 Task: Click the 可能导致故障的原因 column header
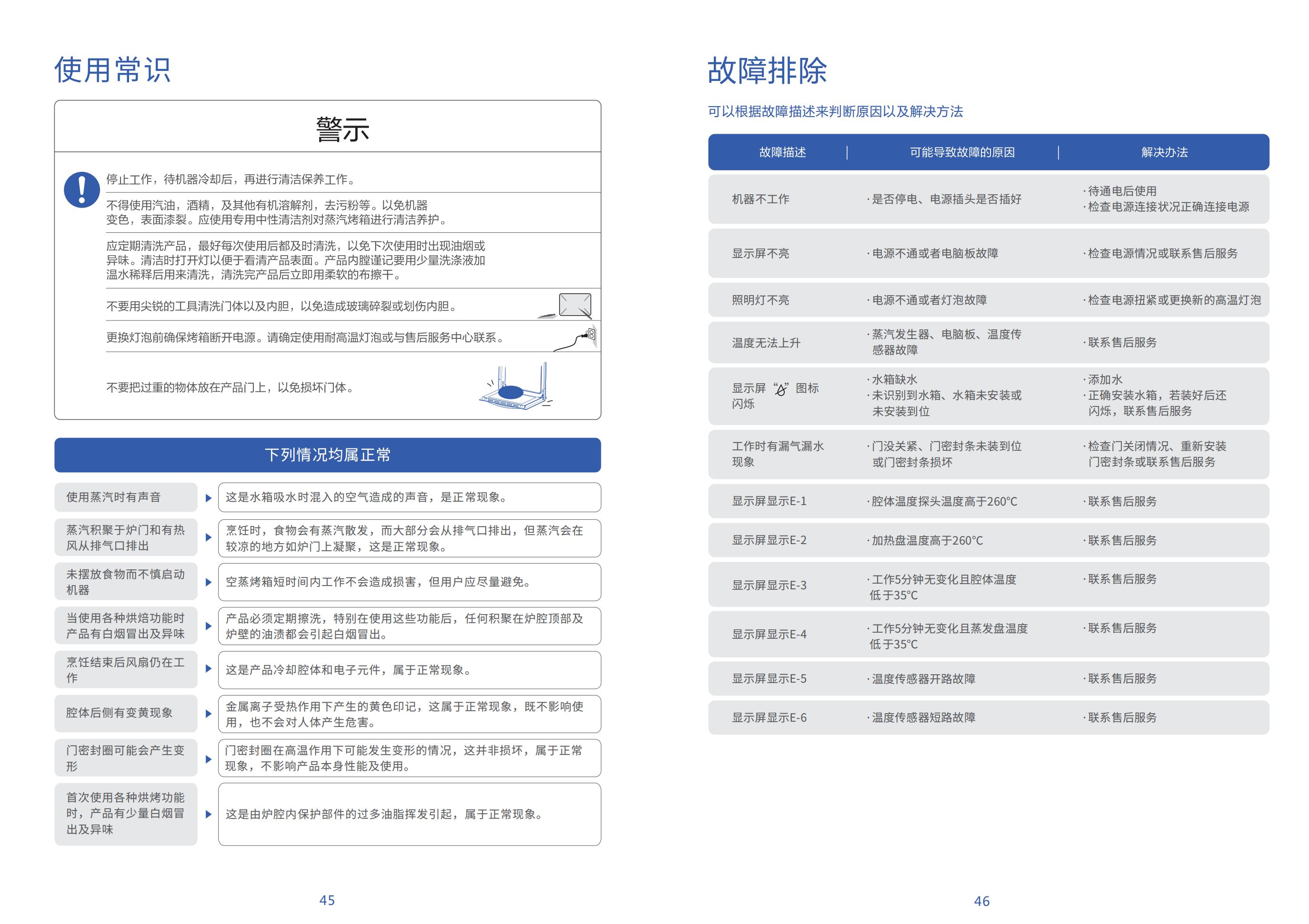(961, 152)
